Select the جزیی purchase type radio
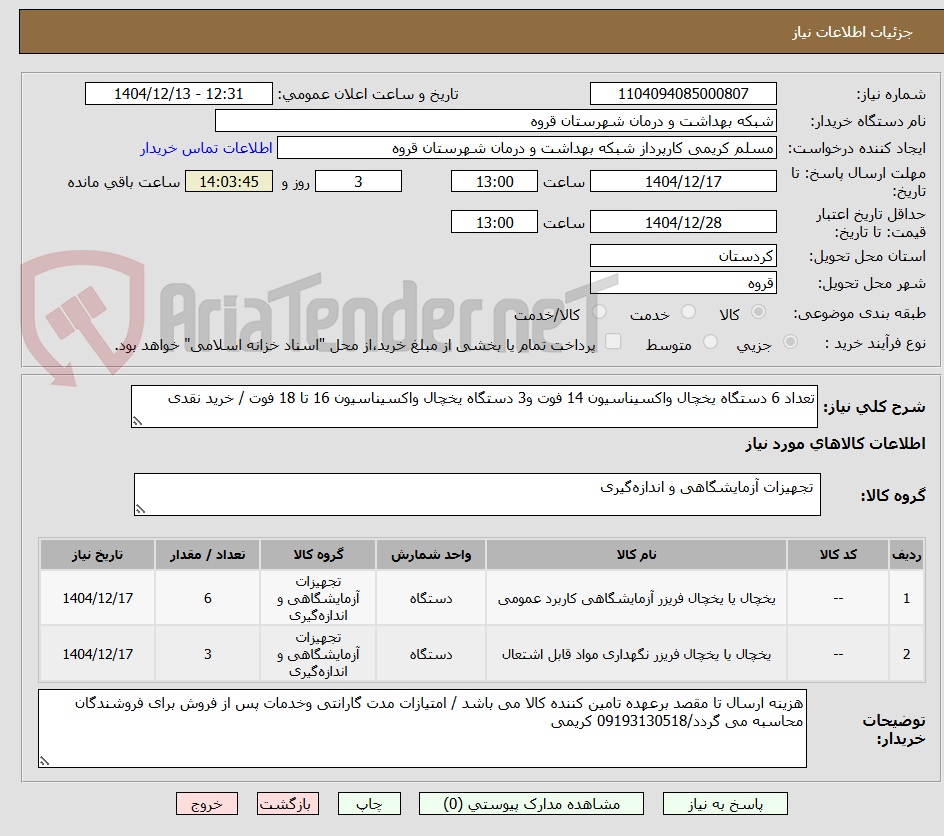This screenshot has height=836, width=944. (790, 342)
